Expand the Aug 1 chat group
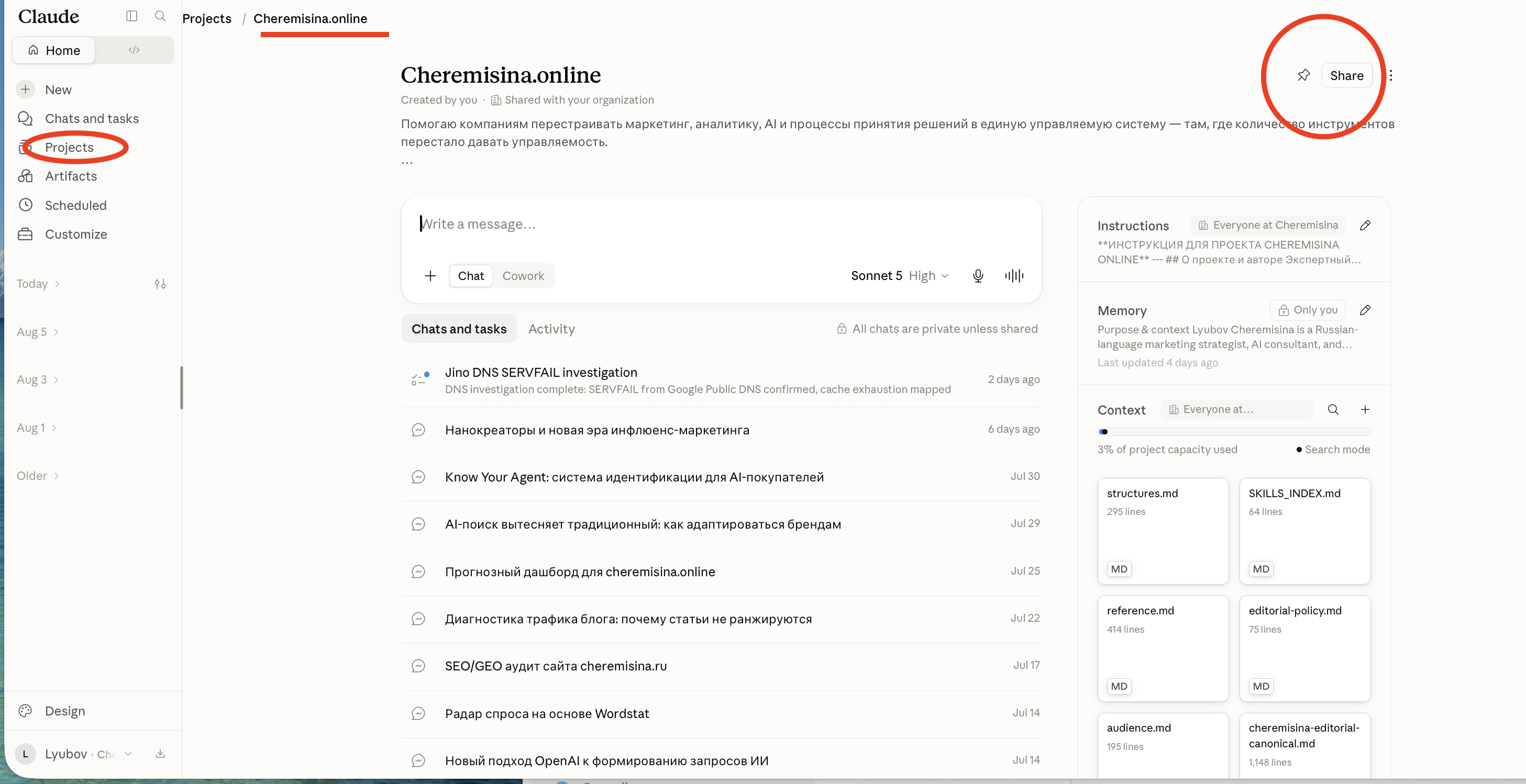 coord(36,428)
